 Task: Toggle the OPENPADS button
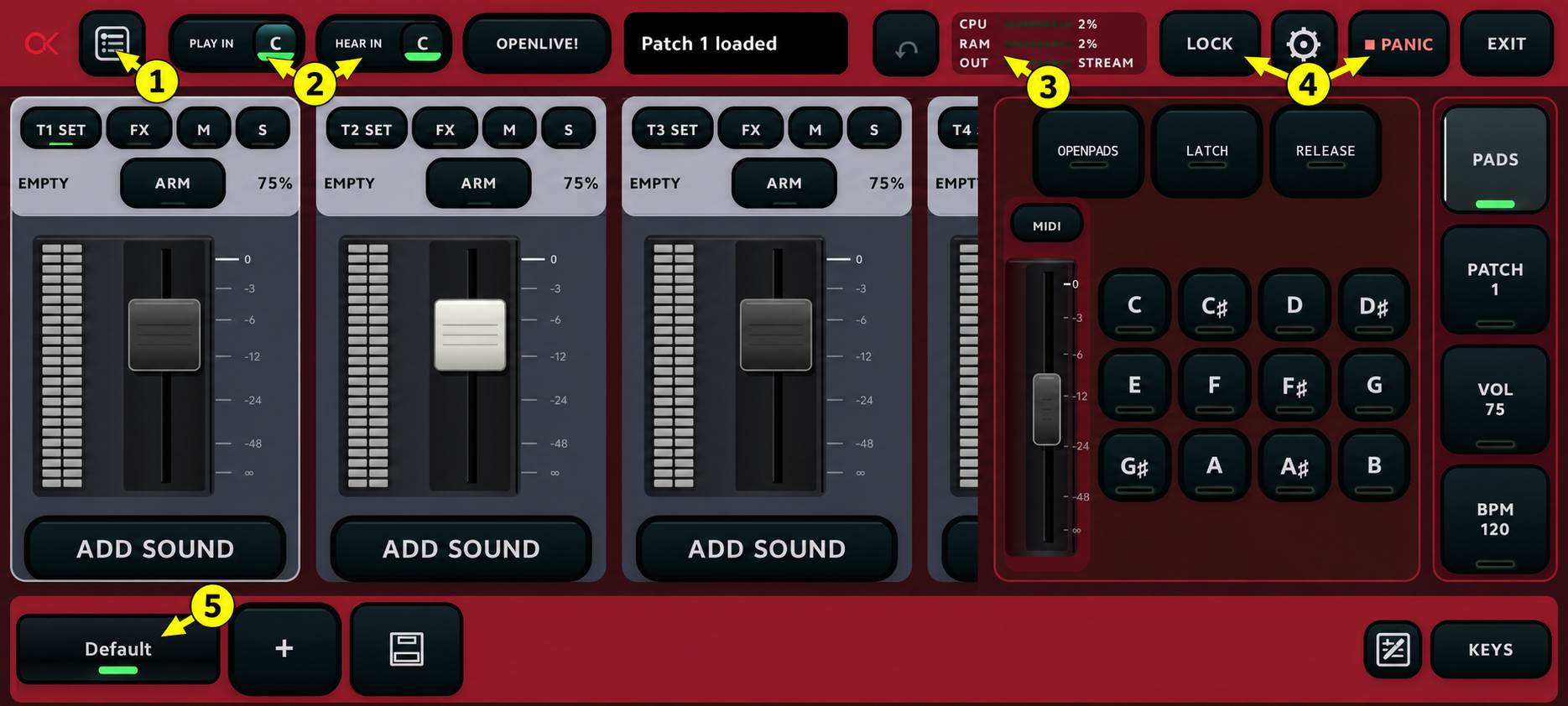point(1087,152)
